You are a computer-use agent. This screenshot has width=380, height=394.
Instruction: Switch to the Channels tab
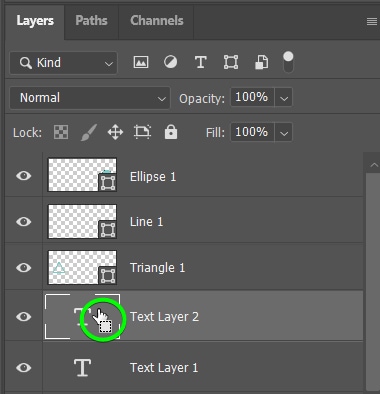(x=157, y=21)
